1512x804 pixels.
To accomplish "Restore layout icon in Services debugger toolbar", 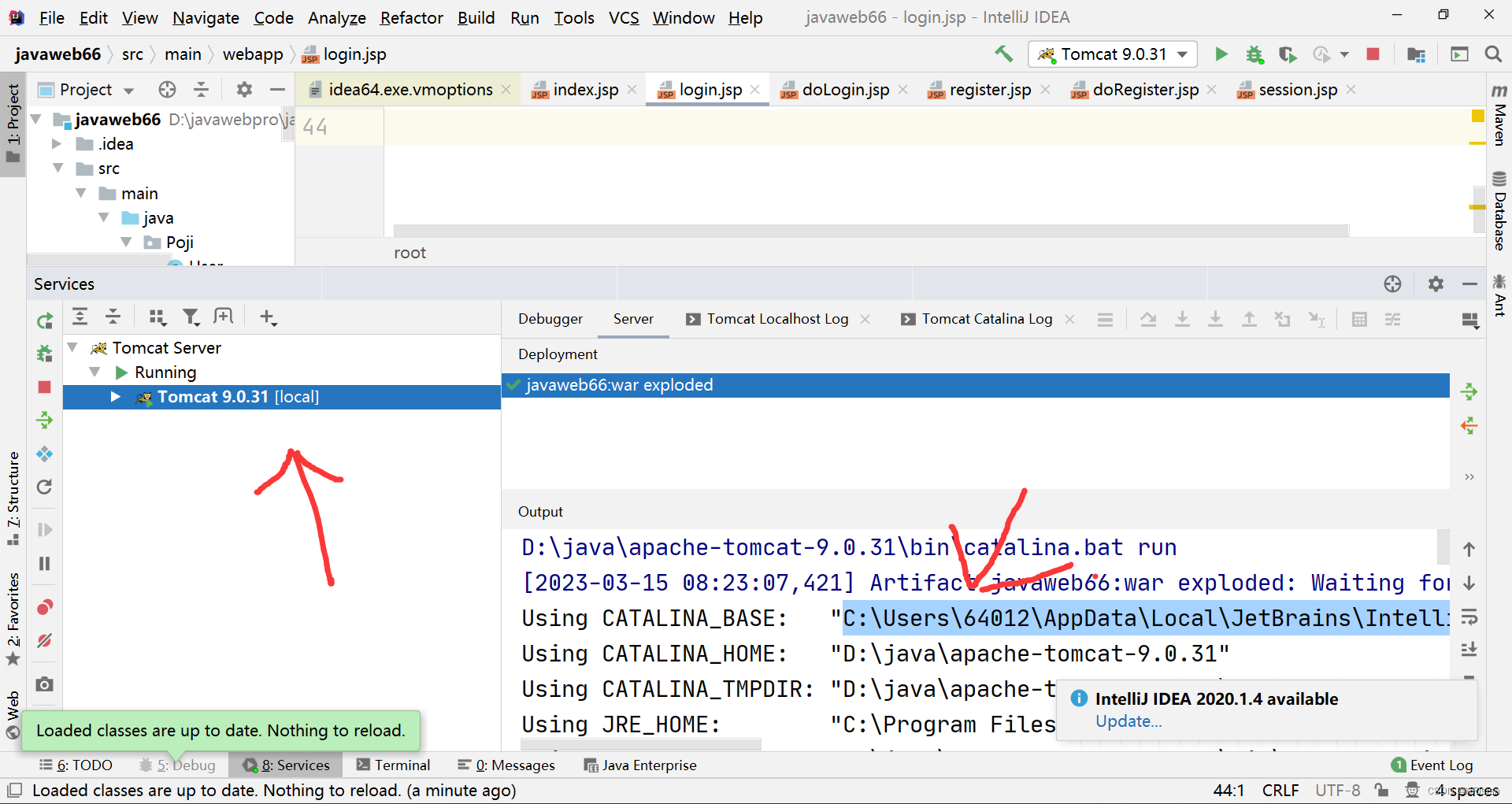I will pos(1469,319).
